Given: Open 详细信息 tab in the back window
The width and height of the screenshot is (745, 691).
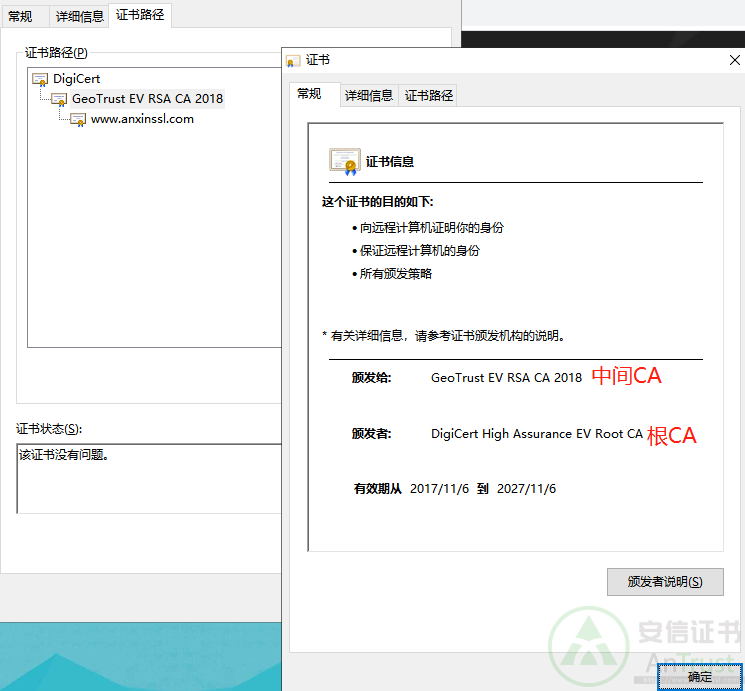Looking at the screenshot, I should (80, 16).
